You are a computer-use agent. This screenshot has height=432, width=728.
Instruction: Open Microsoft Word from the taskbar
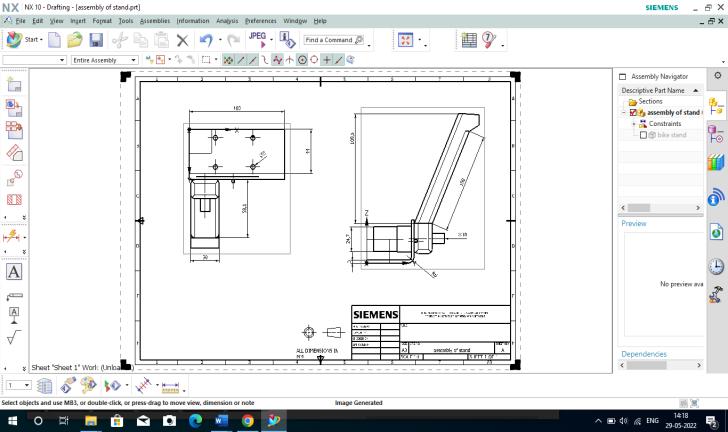[221, 421]
